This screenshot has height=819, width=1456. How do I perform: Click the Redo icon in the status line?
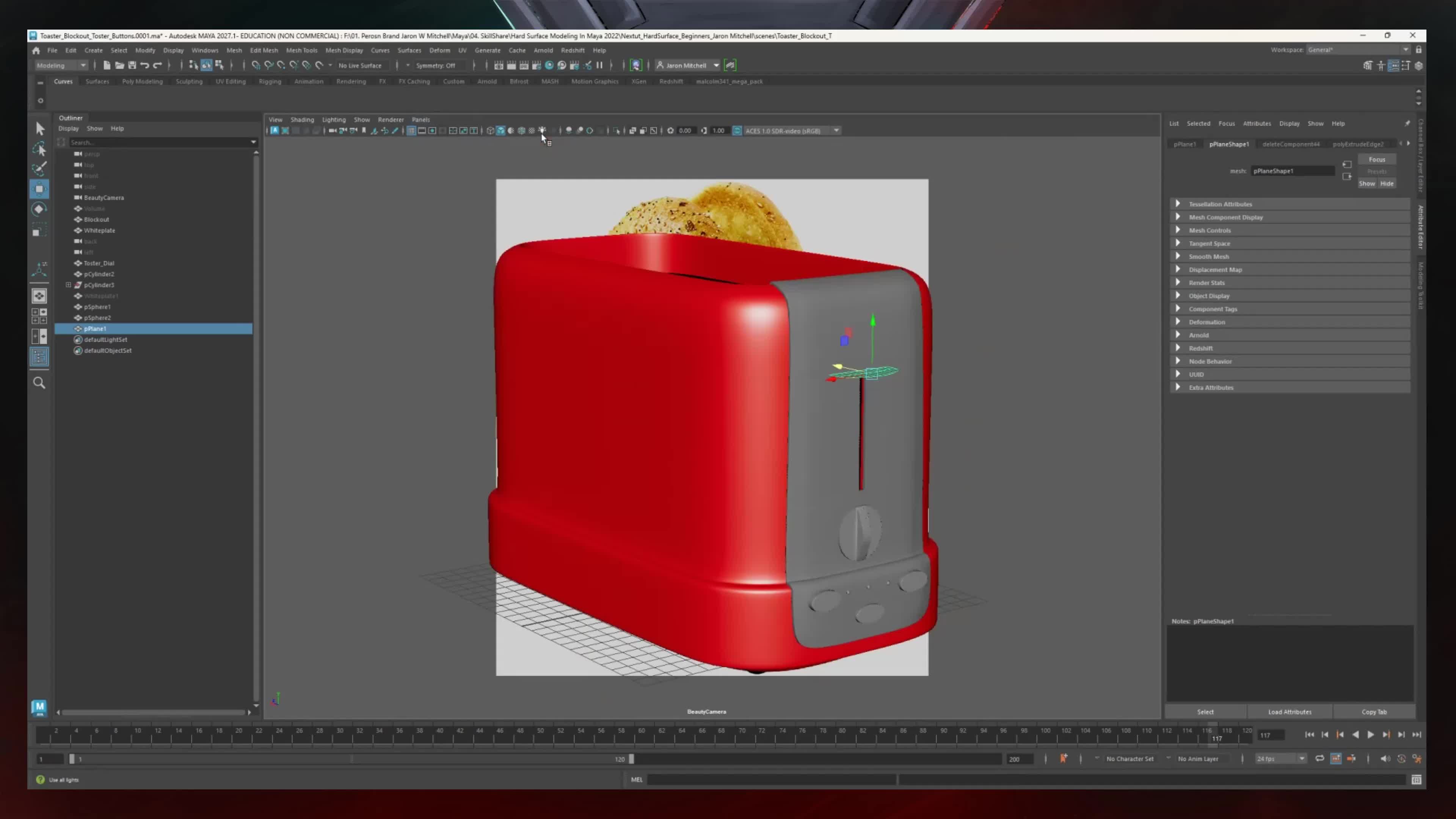click(x=158, y=66)
